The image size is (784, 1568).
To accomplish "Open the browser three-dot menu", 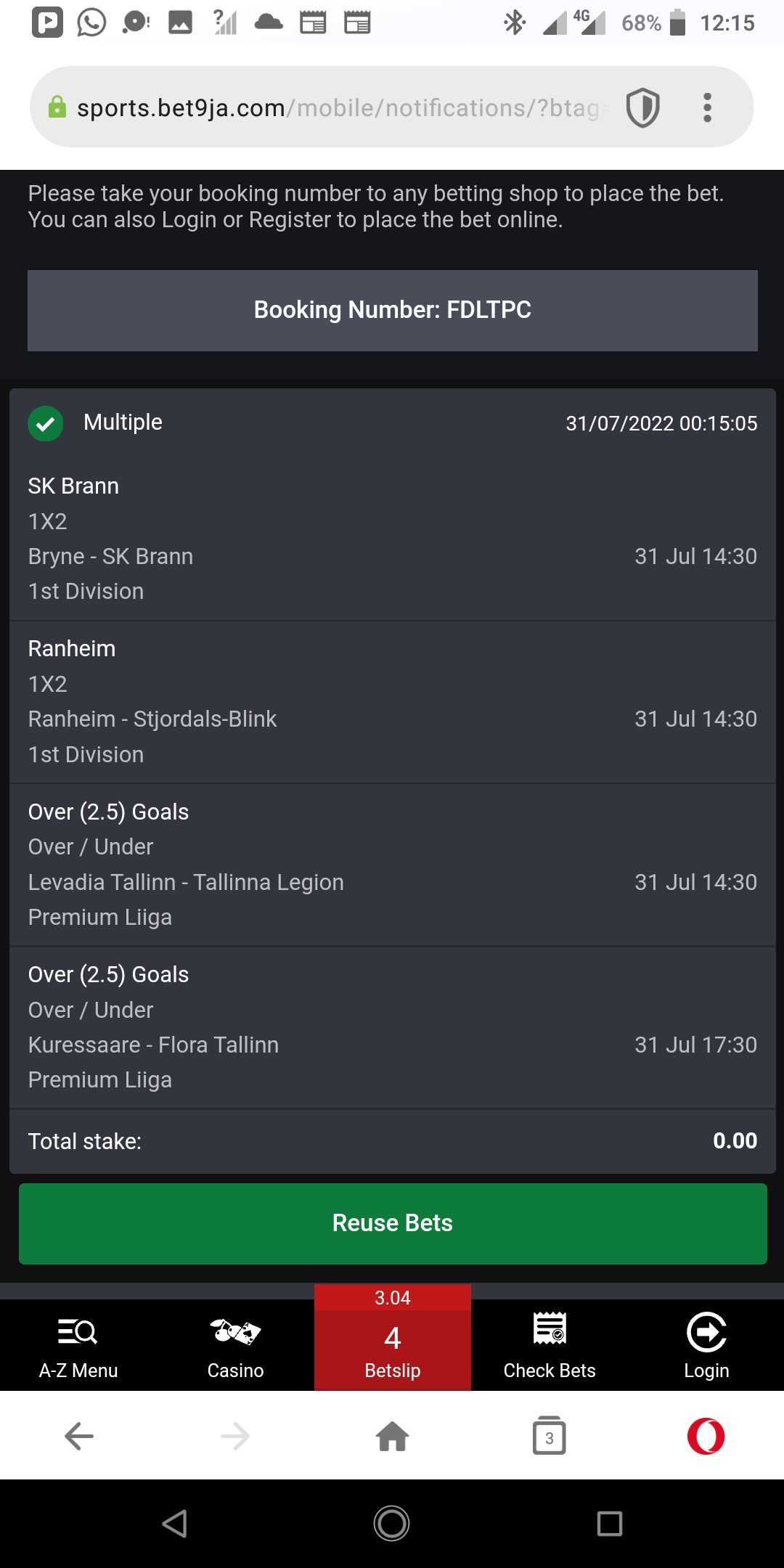I will [x=707, y=107].
